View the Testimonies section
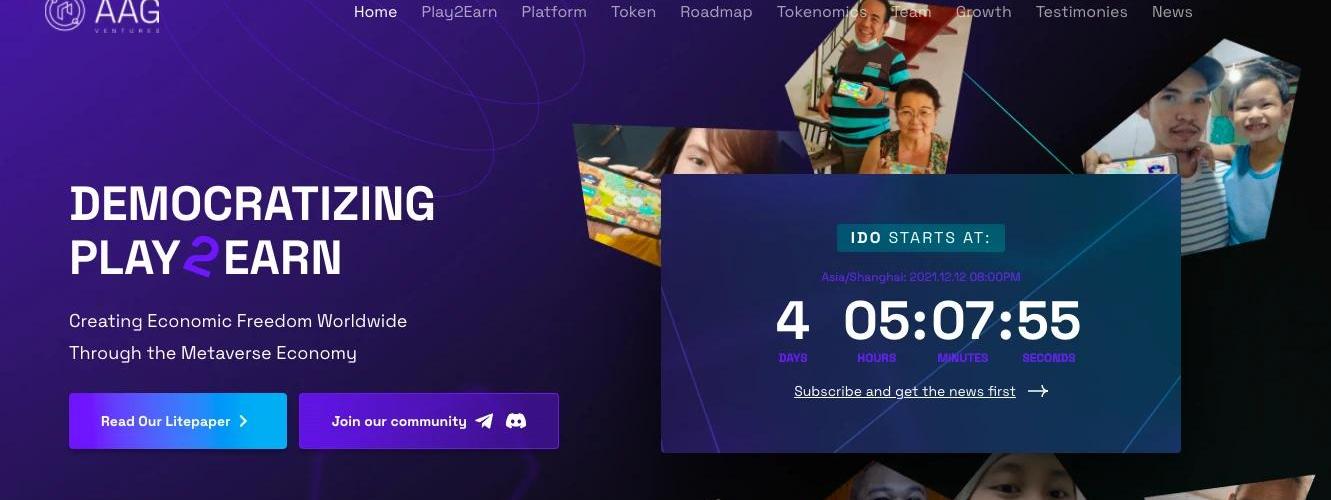Image resolution: width=1331 pixels, height=500 pixels. [1081, 12]
